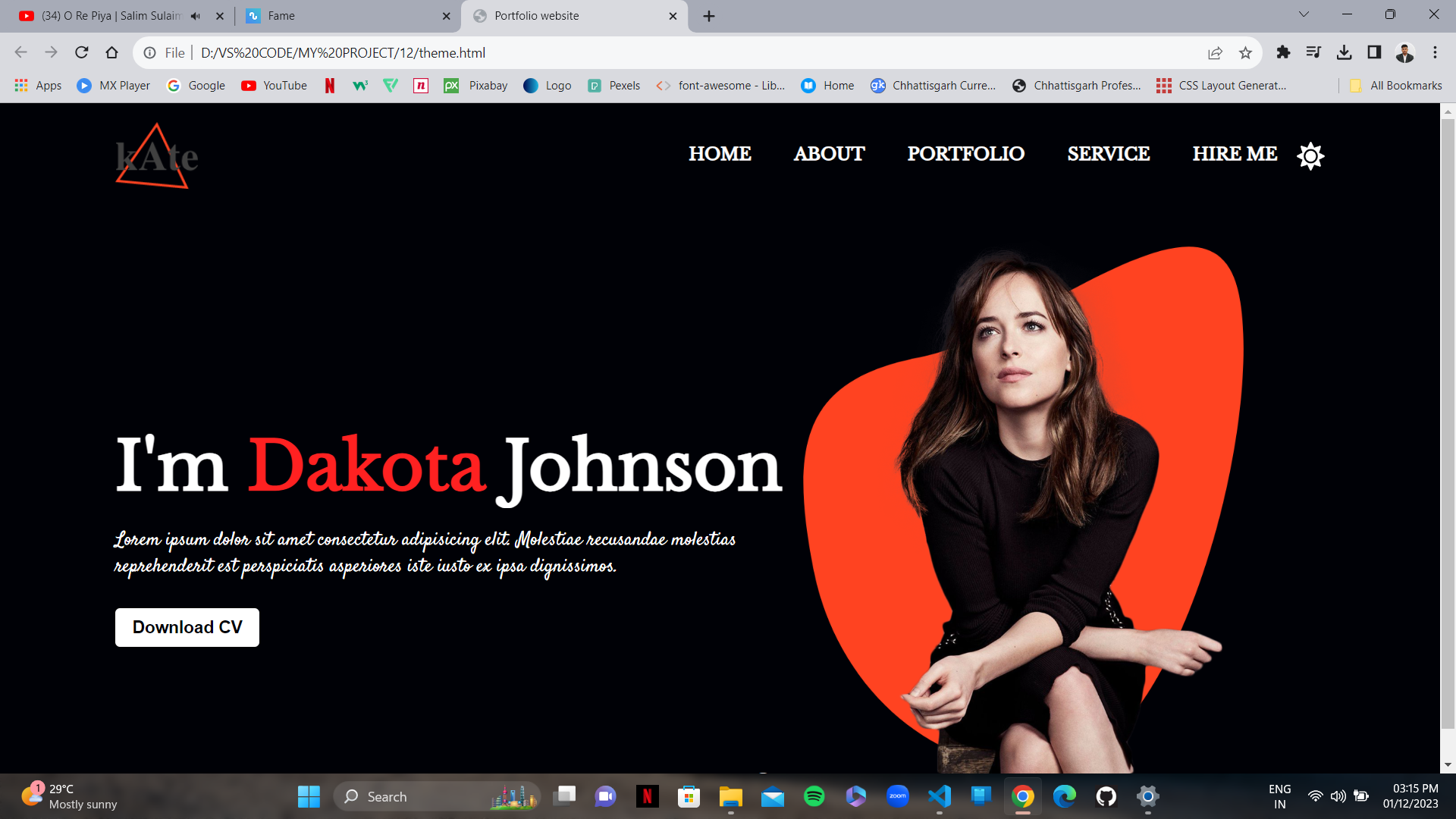Viewport: 1456px width, 819px height.
Task: Open the font-awesome bookmark
Action: point(721,86)
